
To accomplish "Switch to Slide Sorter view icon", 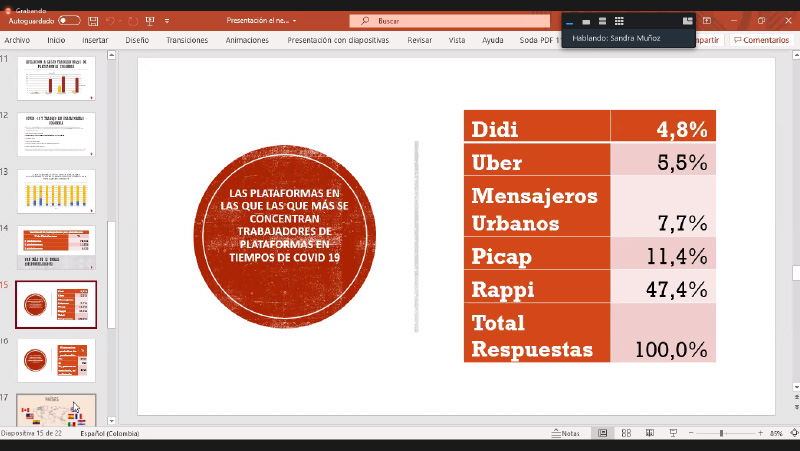I will [x=626, y=433].
